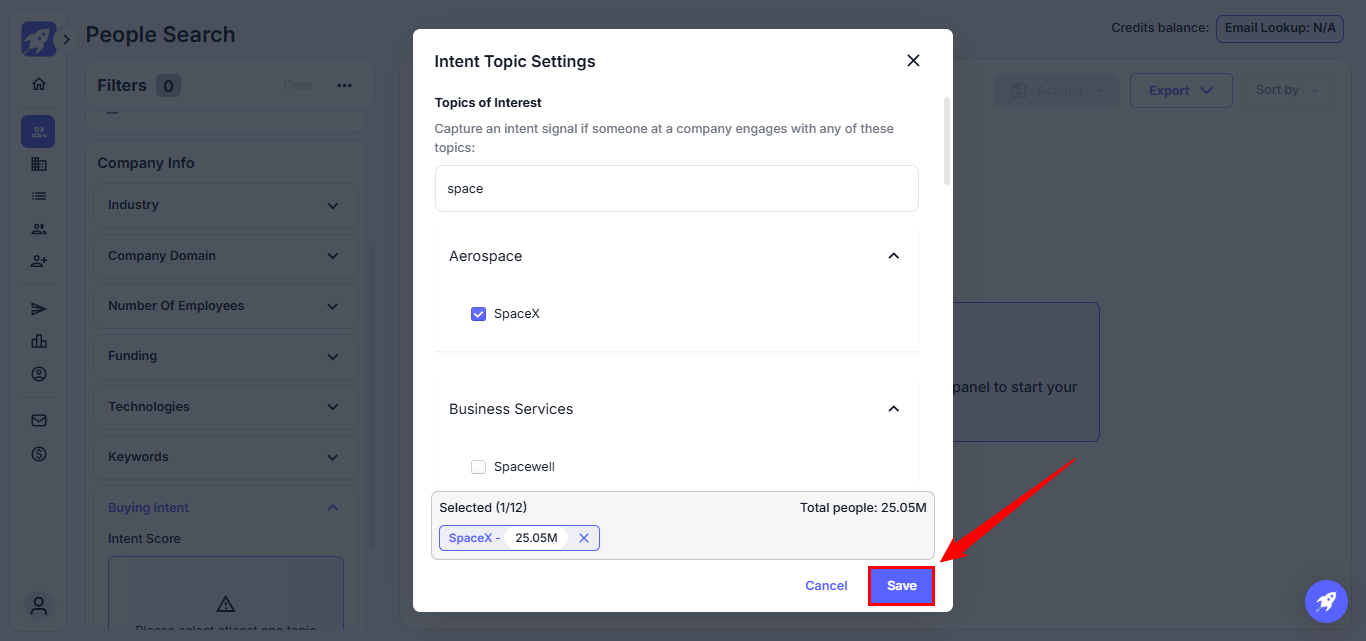Open the Export dropdown
The height and width of the screenshot is (641, 1366).
click(x=1181, y=91)
